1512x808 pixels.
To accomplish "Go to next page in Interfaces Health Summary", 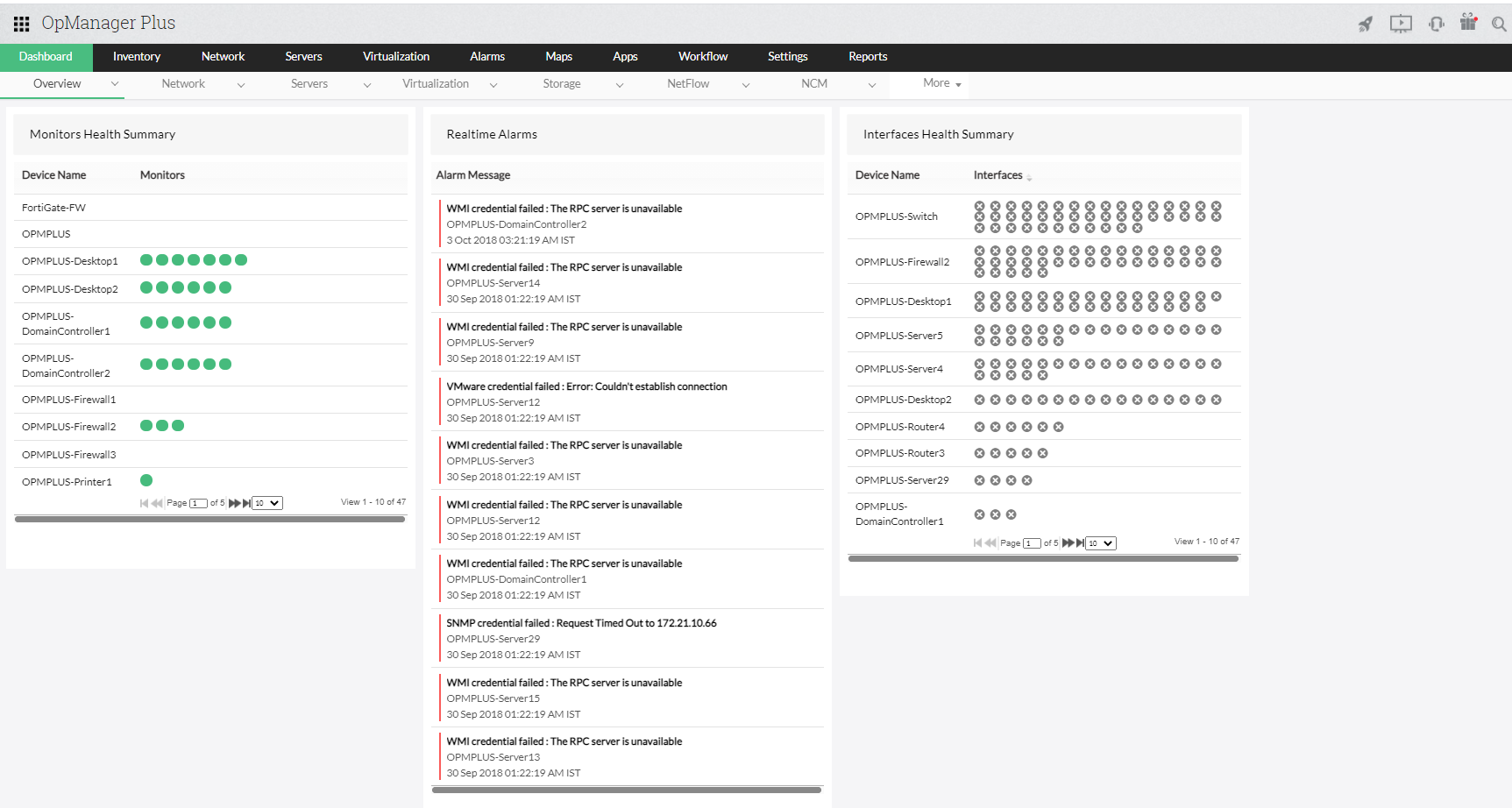I will pos(1068,543).
